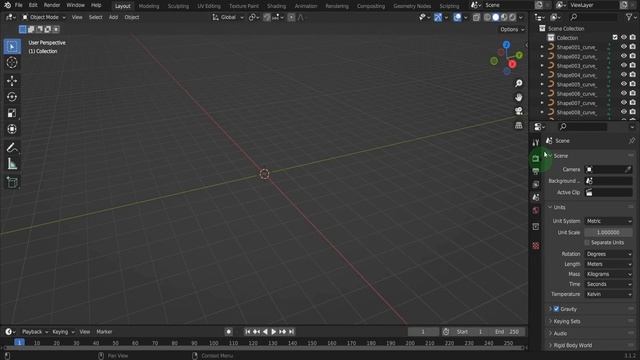Open the Playback popover
This screenshot has height=360, width=640.
[34, 332]
